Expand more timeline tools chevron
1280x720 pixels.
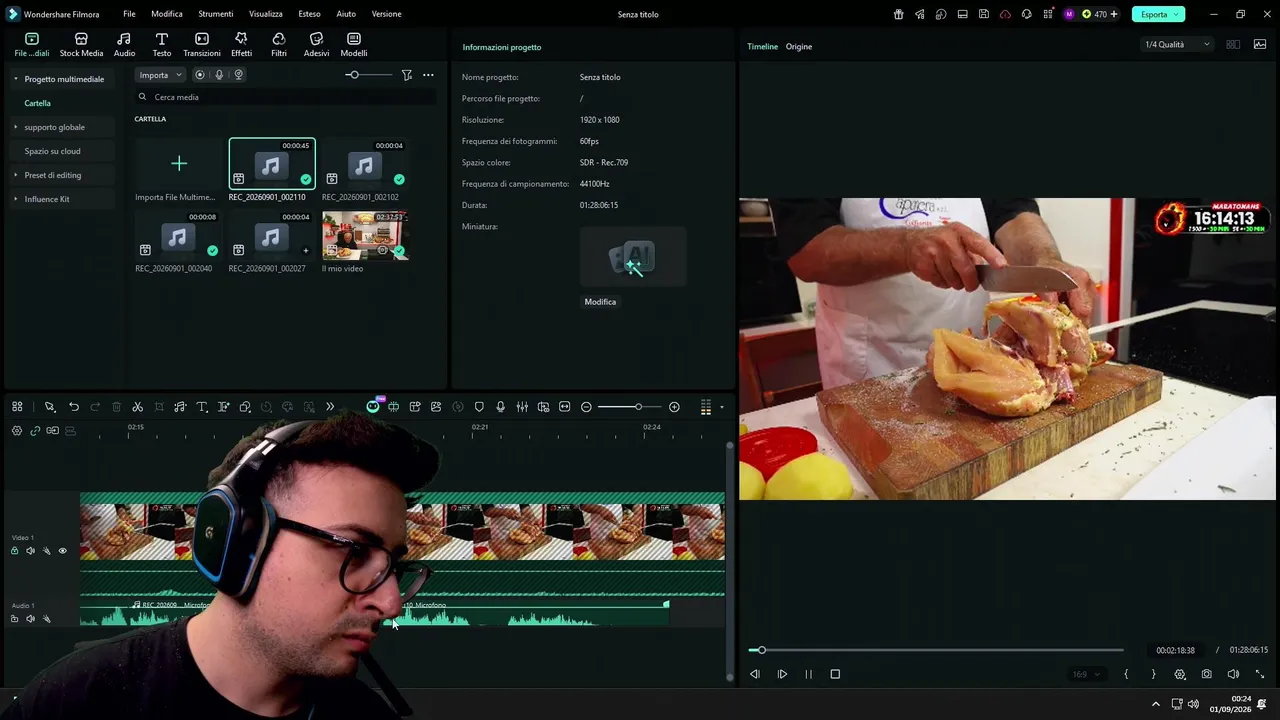tap(330, 407)
